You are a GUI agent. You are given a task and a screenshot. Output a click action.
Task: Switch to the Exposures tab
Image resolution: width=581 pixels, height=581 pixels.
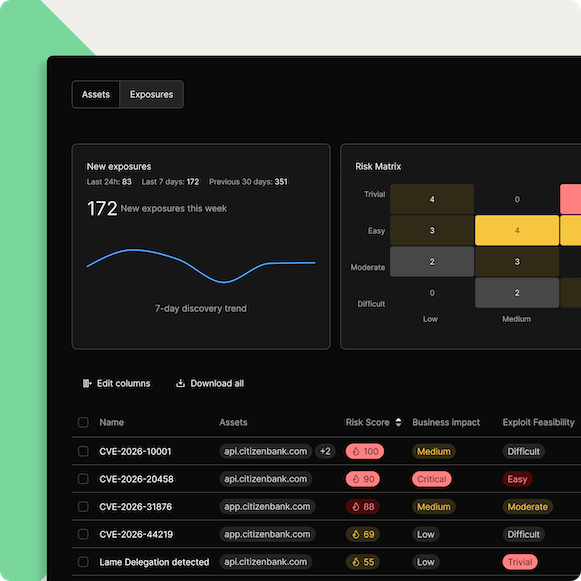(x=151, y=94)
